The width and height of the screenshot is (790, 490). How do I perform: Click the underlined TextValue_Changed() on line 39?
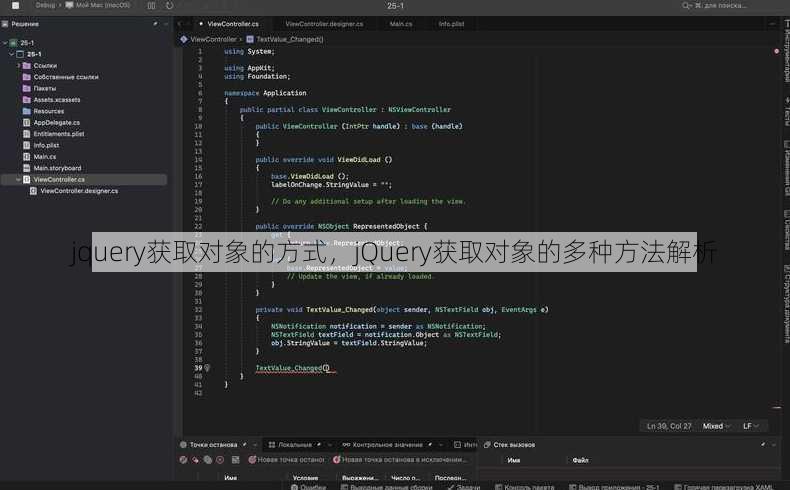[293, 368]
